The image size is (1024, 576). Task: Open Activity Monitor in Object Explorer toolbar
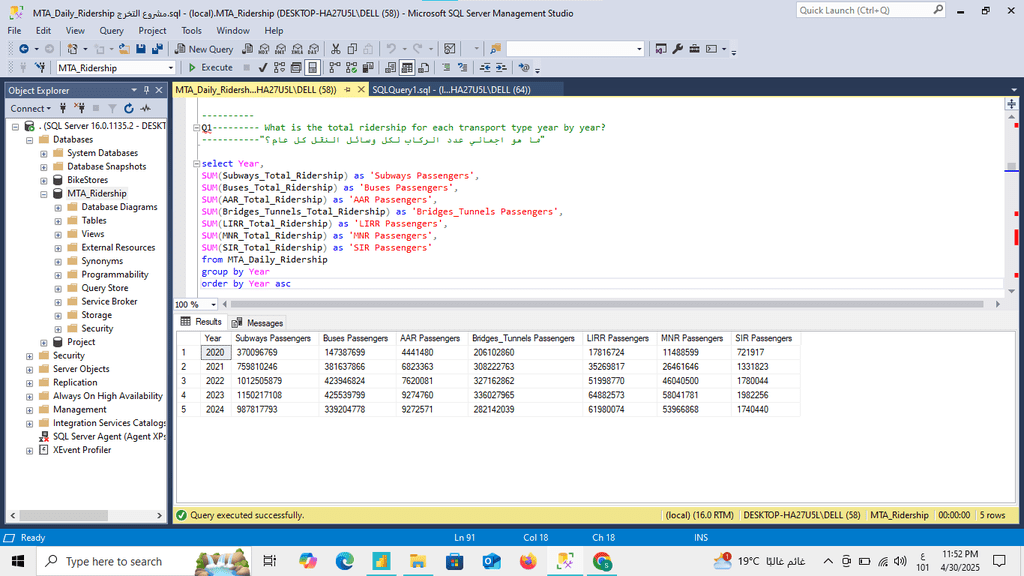point(145,108)
